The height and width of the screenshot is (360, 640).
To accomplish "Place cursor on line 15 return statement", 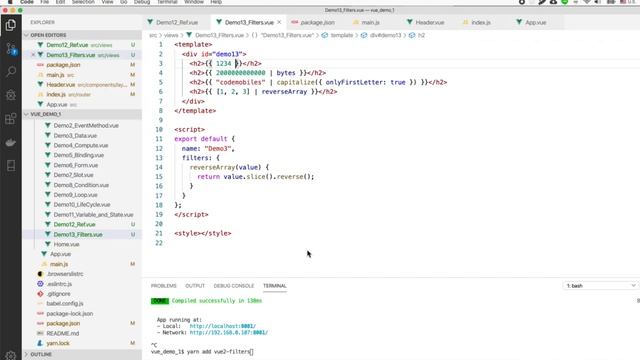I will 256,177.
